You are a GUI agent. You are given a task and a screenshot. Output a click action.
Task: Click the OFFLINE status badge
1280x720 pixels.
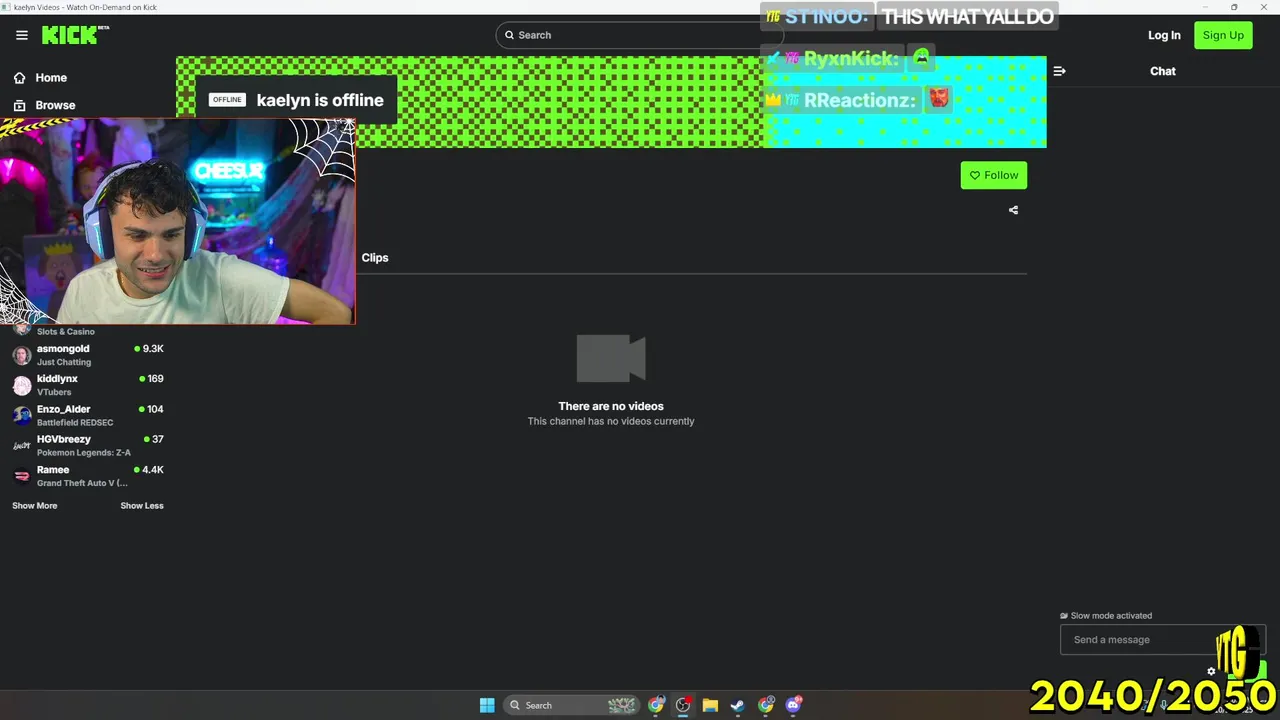(x=227, y=100)
